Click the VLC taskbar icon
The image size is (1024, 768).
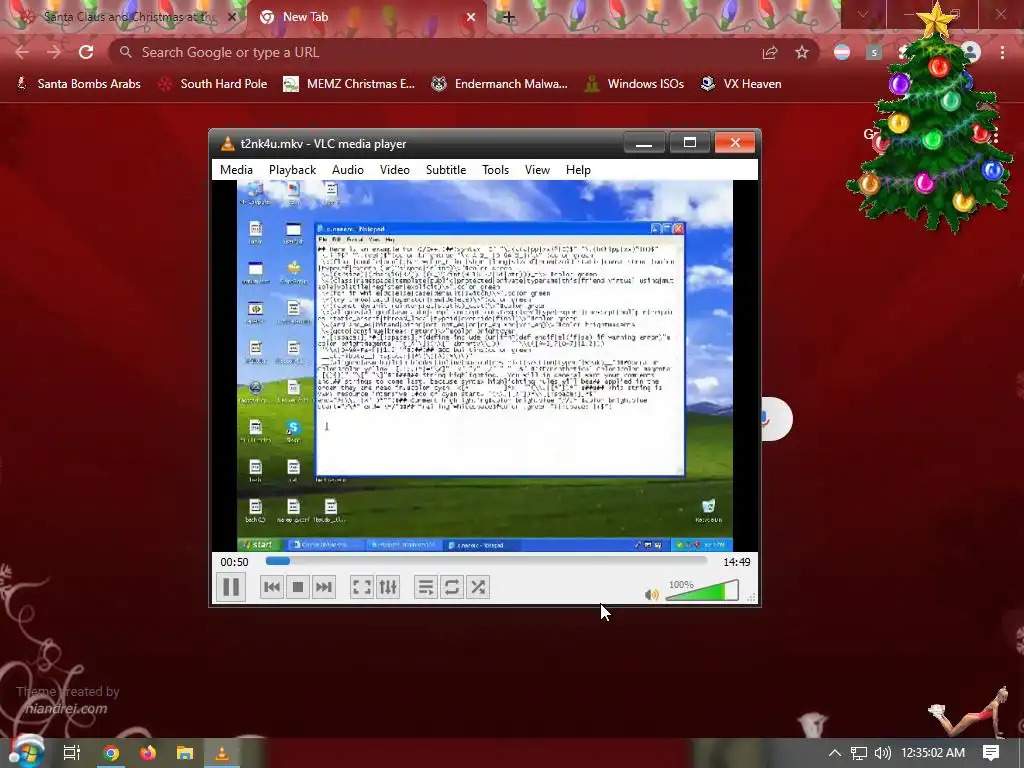222,753
